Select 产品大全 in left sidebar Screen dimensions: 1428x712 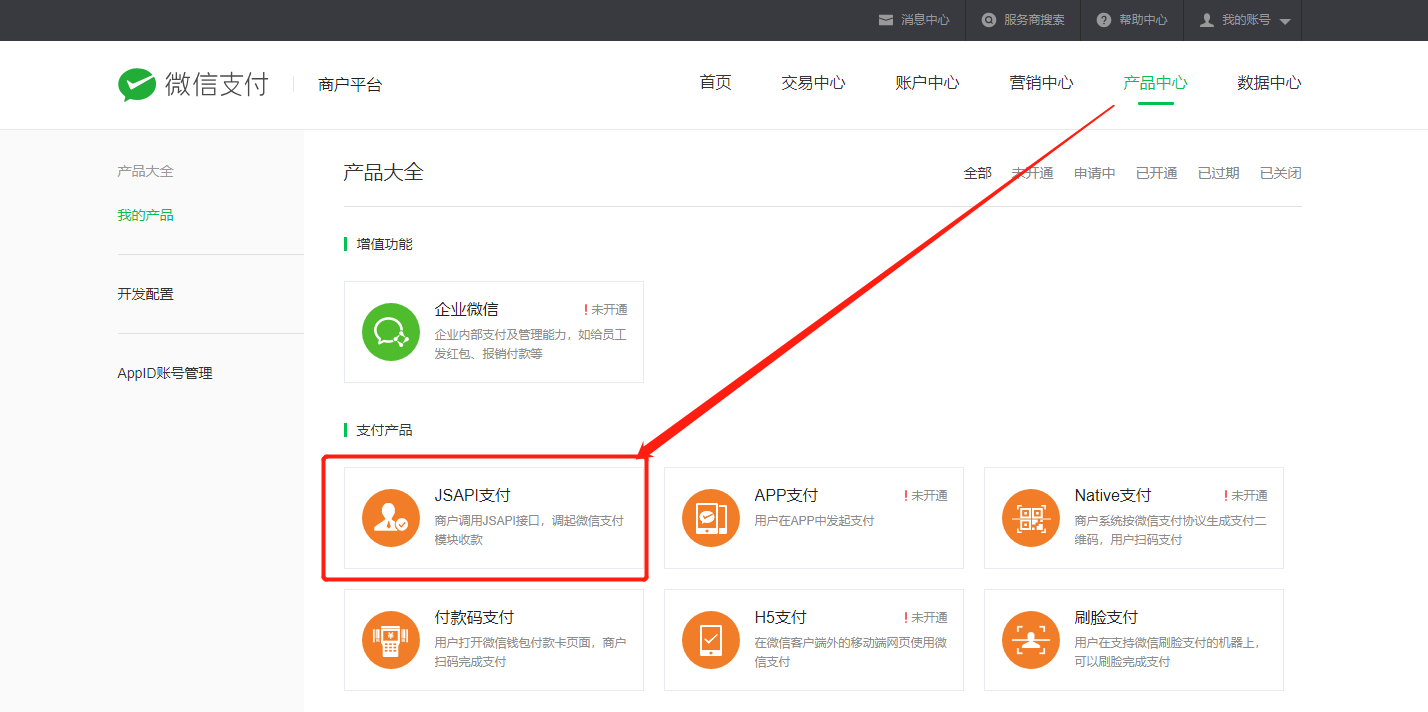(x=145, y=171)
